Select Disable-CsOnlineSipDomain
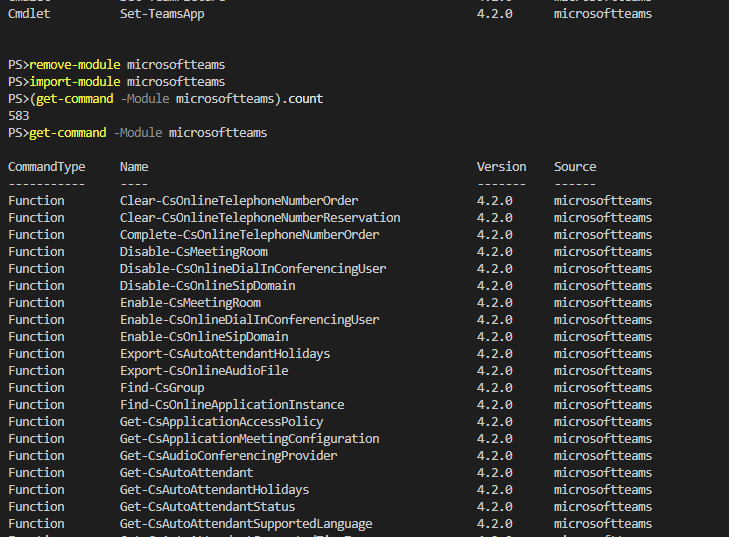Screen dimensions: 729x537 (207, 286)
